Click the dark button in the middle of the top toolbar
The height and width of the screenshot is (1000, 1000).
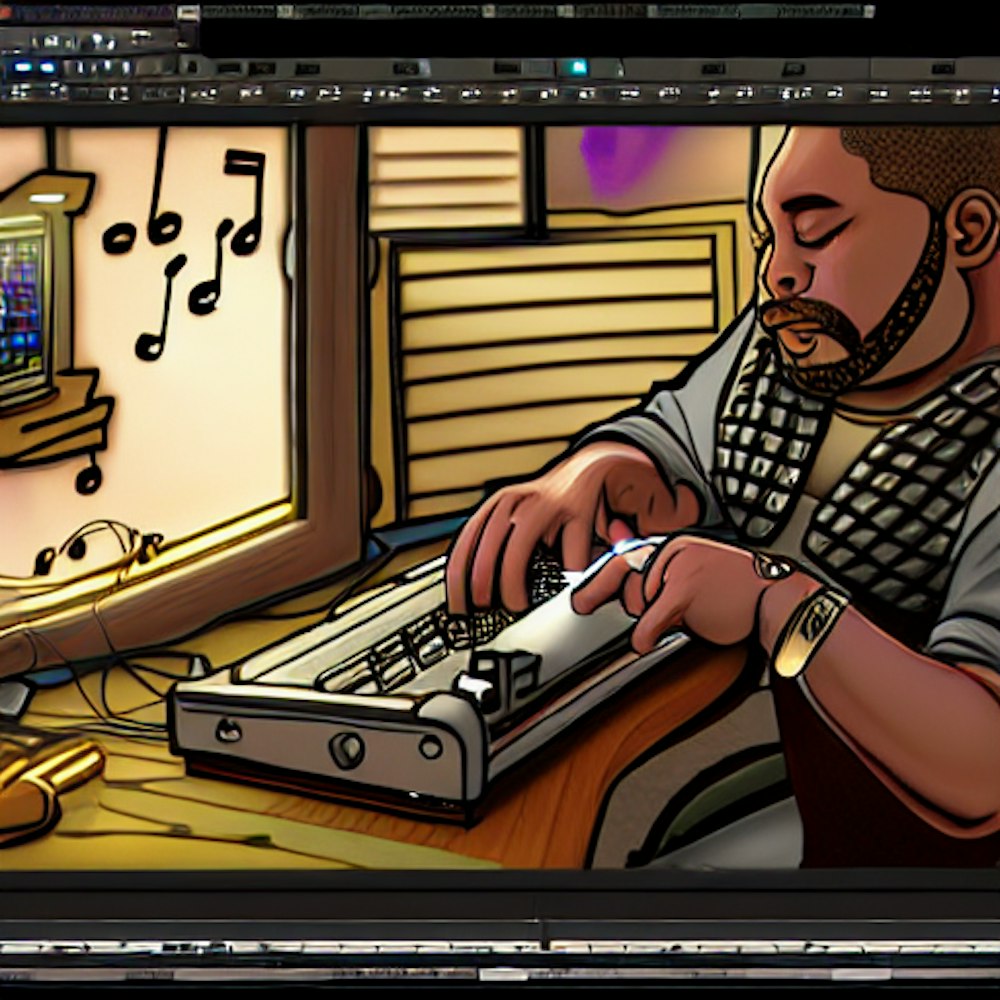406,68
